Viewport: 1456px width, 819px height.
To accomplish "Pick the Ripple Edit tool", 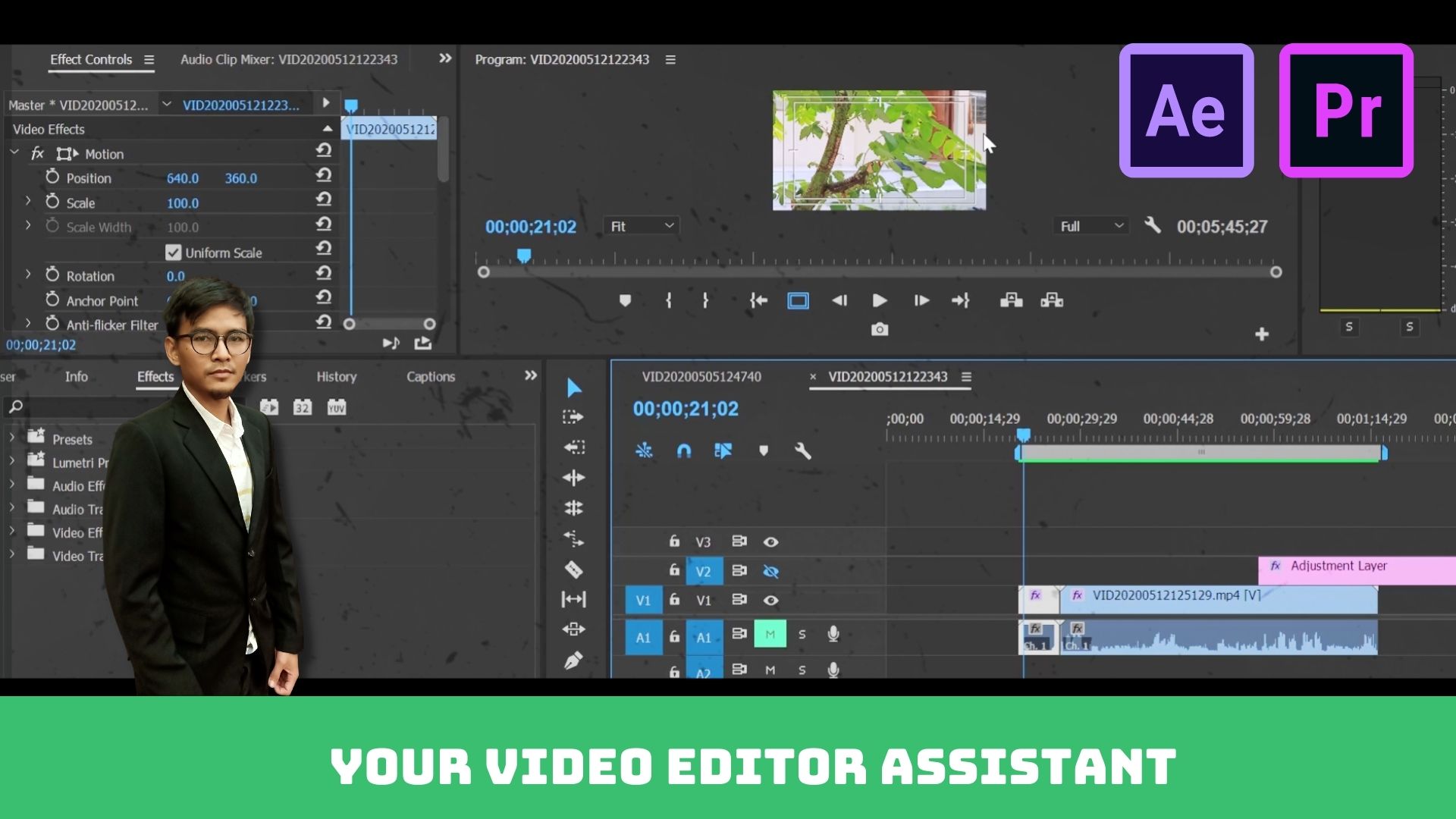I will click(x=574, y=478).
